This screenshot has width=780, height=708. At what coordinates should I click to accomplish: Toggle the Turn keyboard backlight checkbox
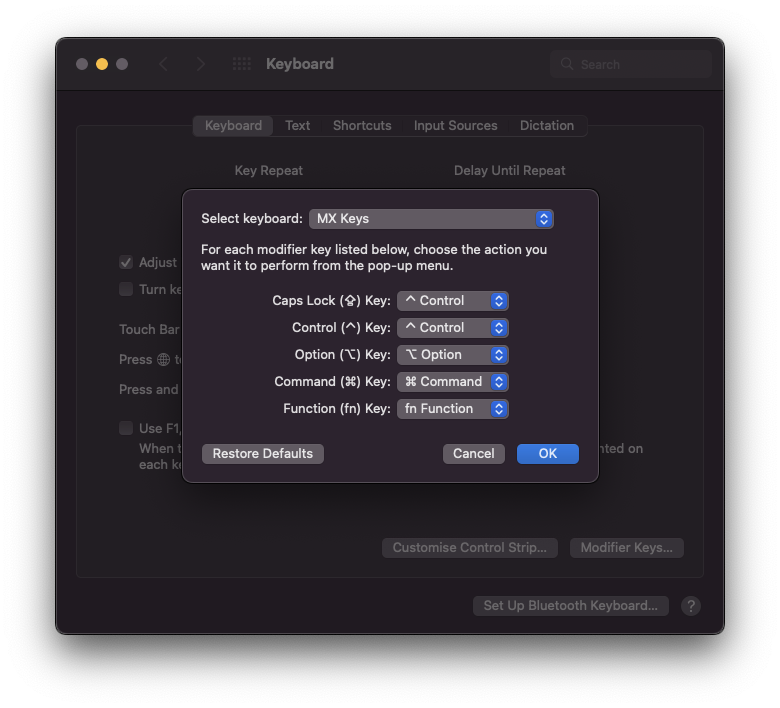[126, 289]
